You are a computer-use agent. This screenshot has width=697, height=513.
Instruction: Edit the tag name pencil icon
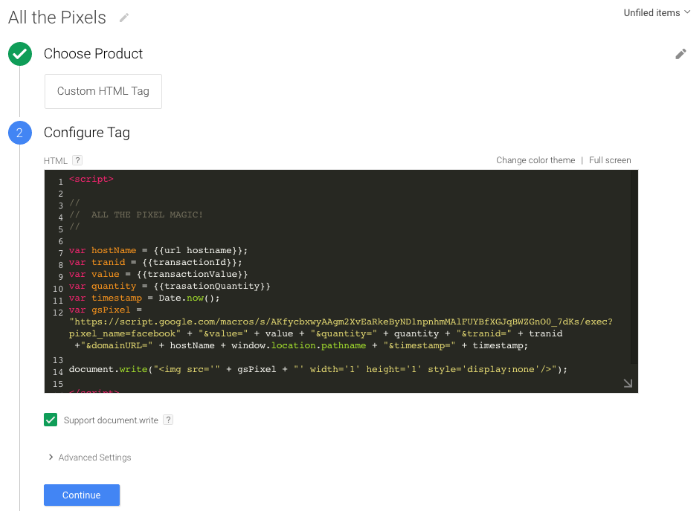tap(124, 18)
